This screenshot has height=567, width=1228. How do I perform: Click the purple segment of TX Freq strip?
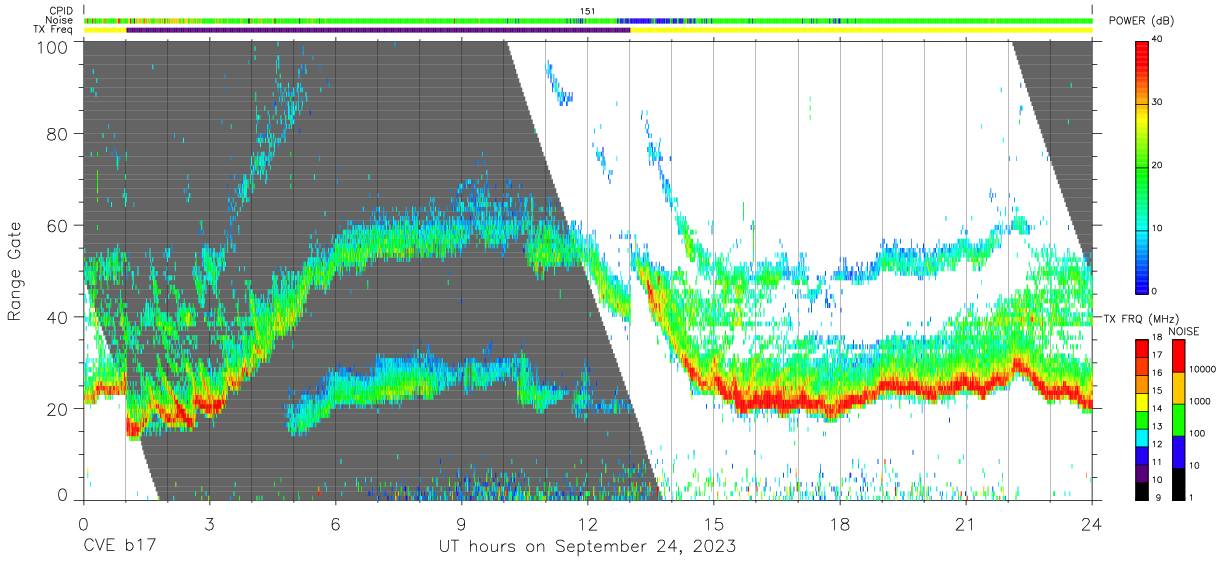point(378,30)
